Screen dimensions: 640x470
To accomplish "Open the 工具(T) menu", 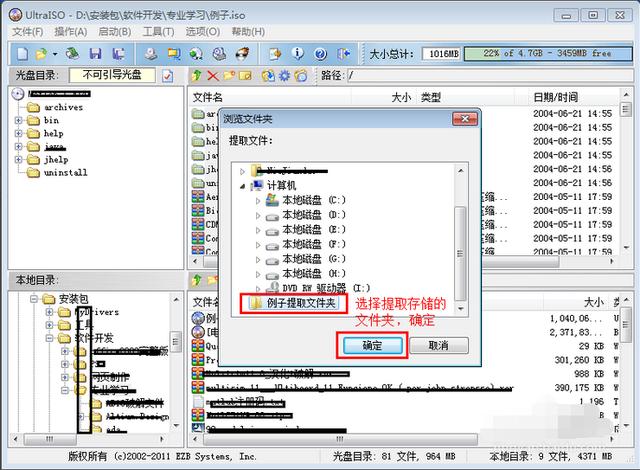I will point(158,32).
